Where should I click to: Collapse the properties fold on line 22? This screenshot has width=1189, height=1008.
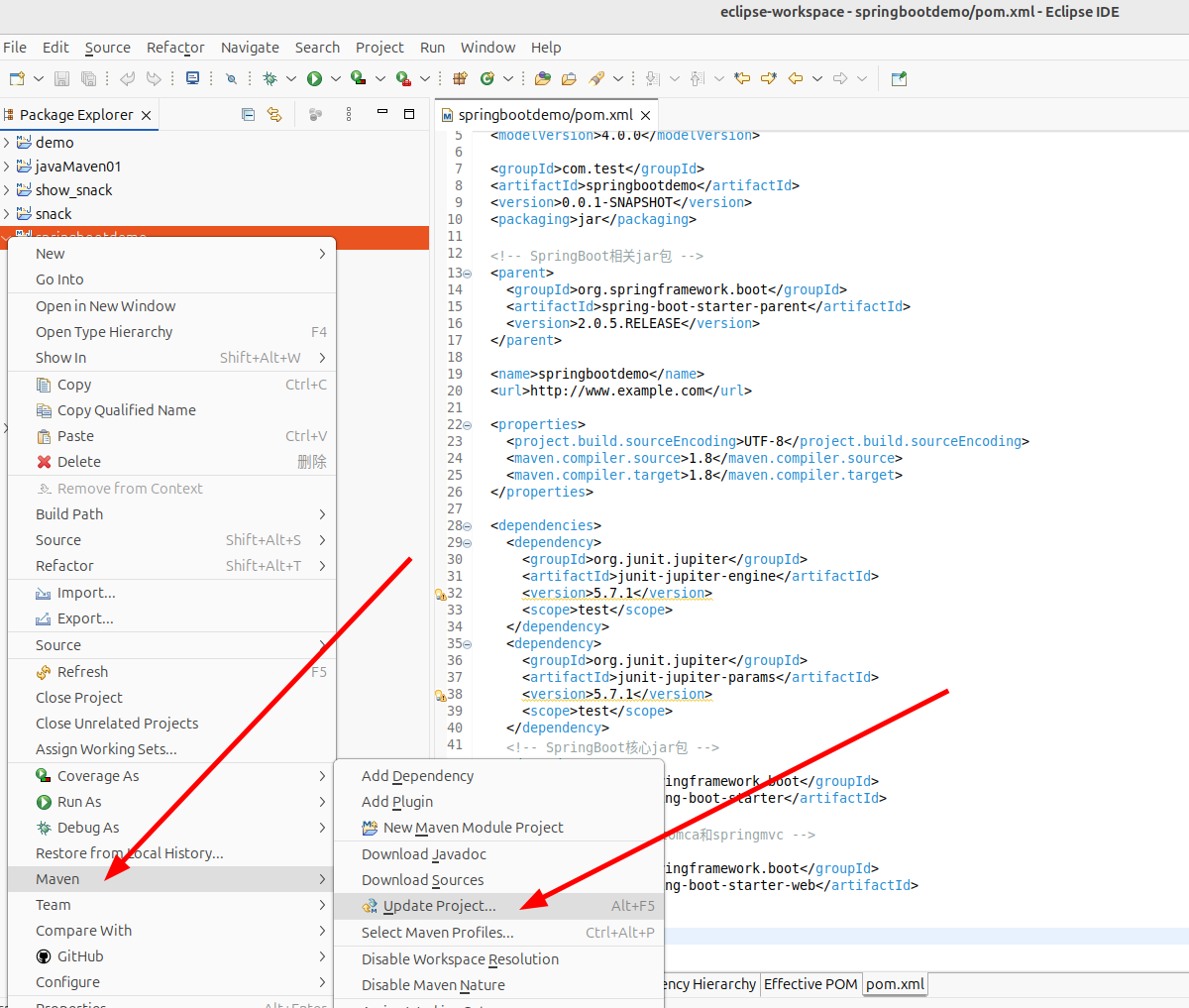tap(468, 425)
